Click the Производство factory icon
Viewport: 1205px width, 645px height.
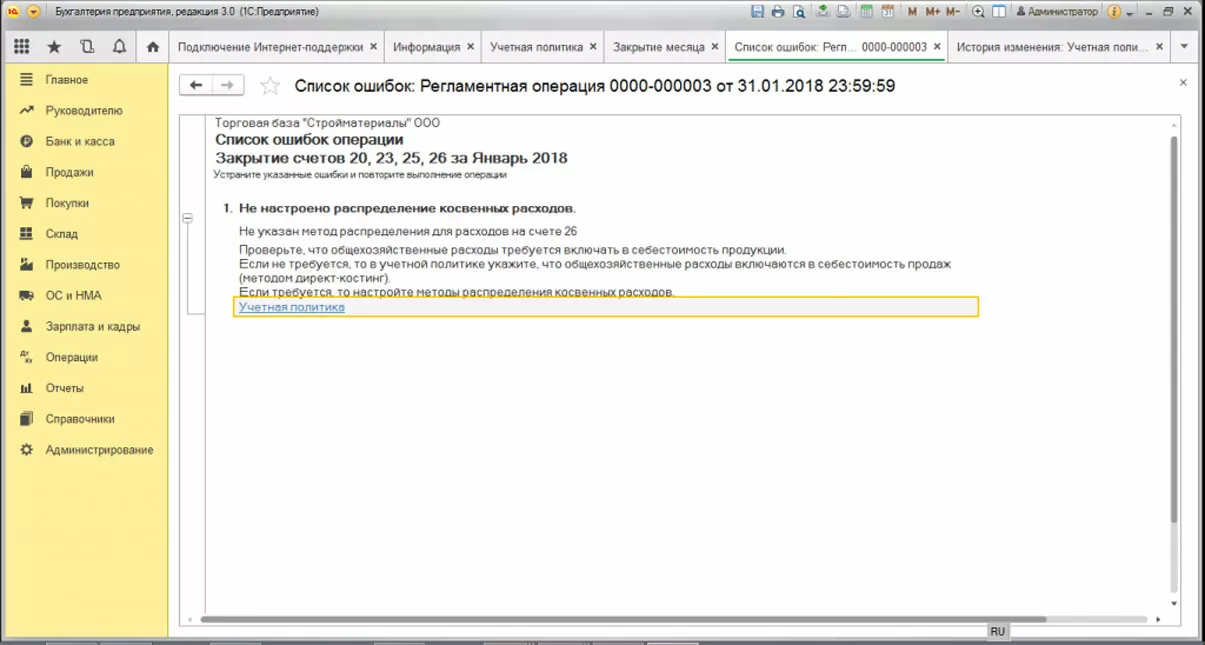coord(27,265)
